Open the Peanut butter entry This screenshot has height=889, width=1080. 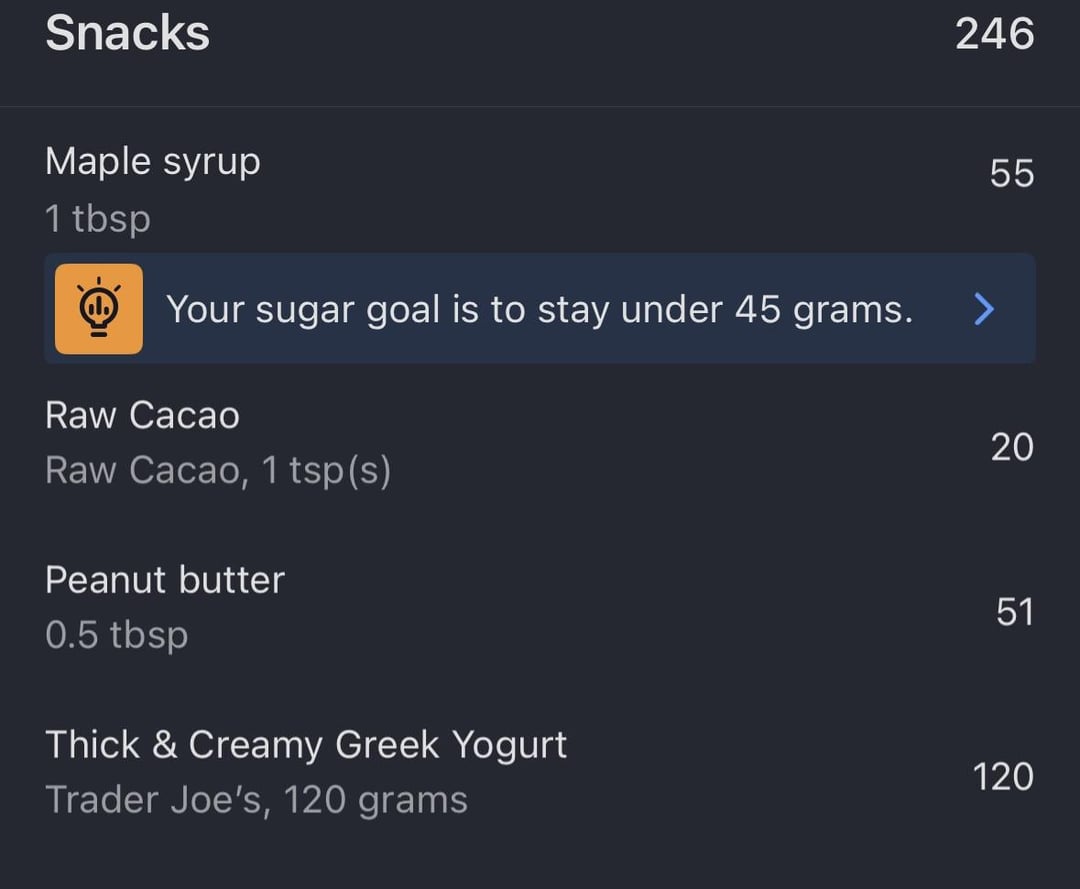540,607
